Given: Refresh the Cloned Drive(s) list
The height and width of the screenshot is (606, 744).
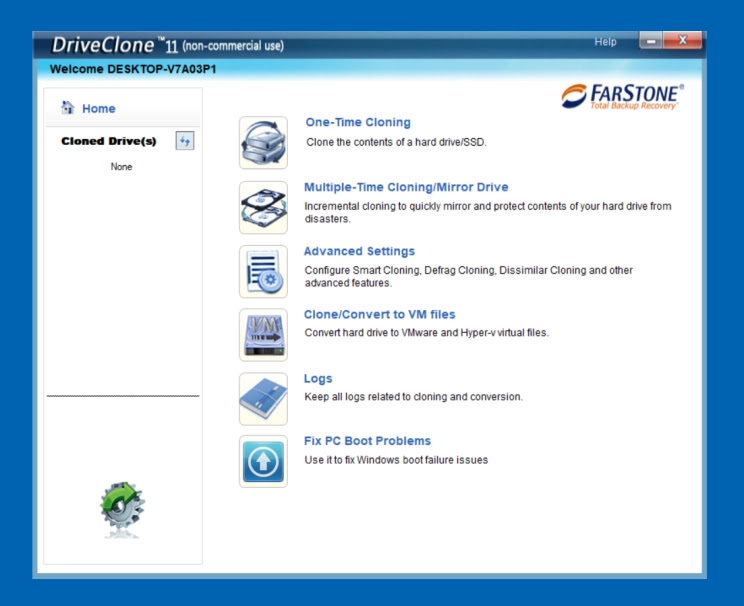Looking at the screenshot, I should click(x=185, y=141).
